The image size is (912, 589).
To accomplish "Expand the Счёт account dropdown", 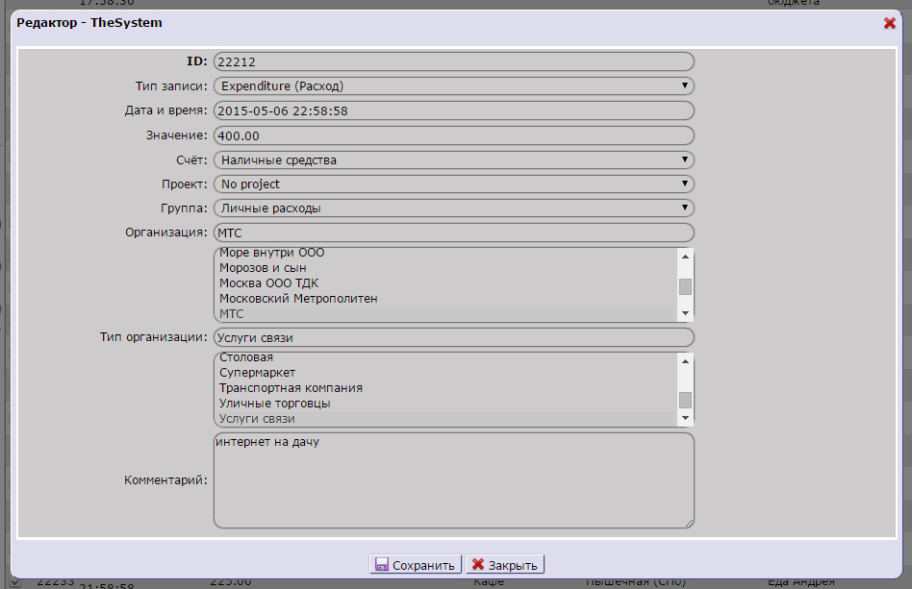I will pos(453,160).
